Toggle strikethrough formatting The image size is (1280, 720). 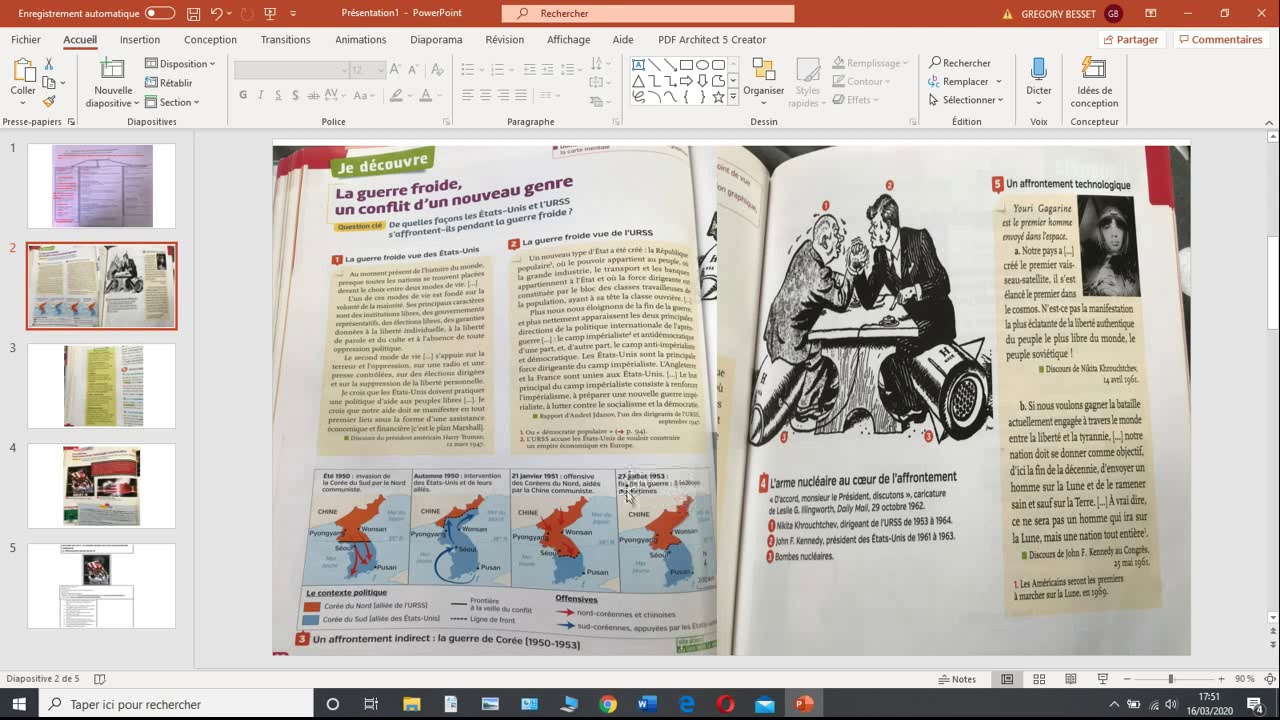pos(295,96)
